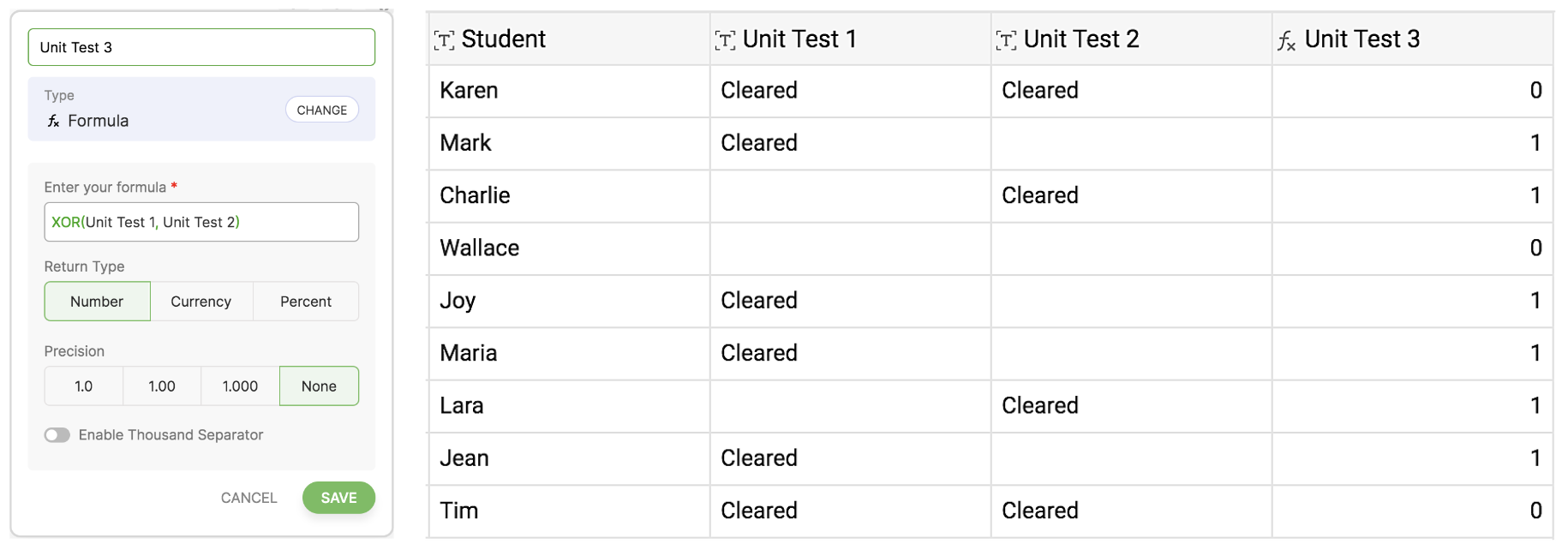Click the column name field Unit Test 3
This screenshot has width=1568, height=550.
[x=201, y=47]
